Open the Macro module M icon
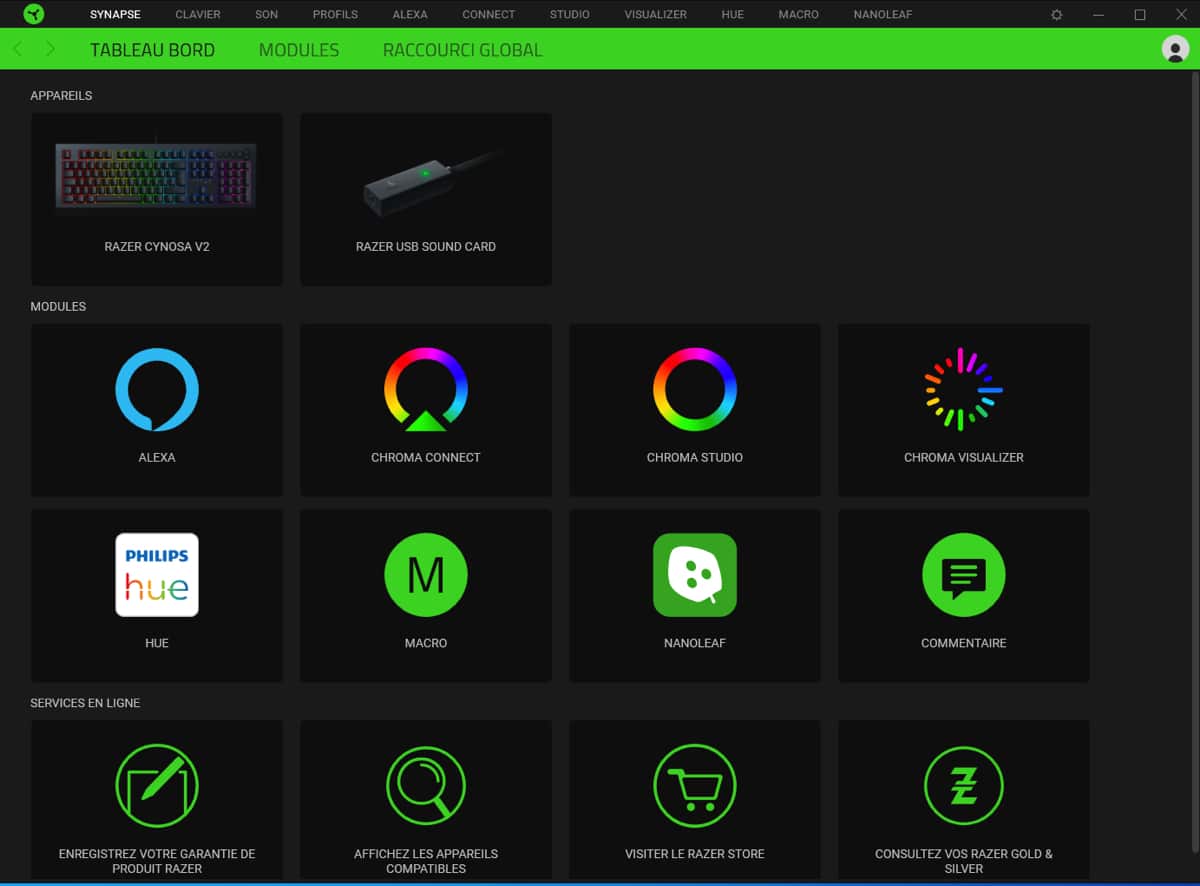Screen dimensions: 1200x886 (x=426, y=575)
